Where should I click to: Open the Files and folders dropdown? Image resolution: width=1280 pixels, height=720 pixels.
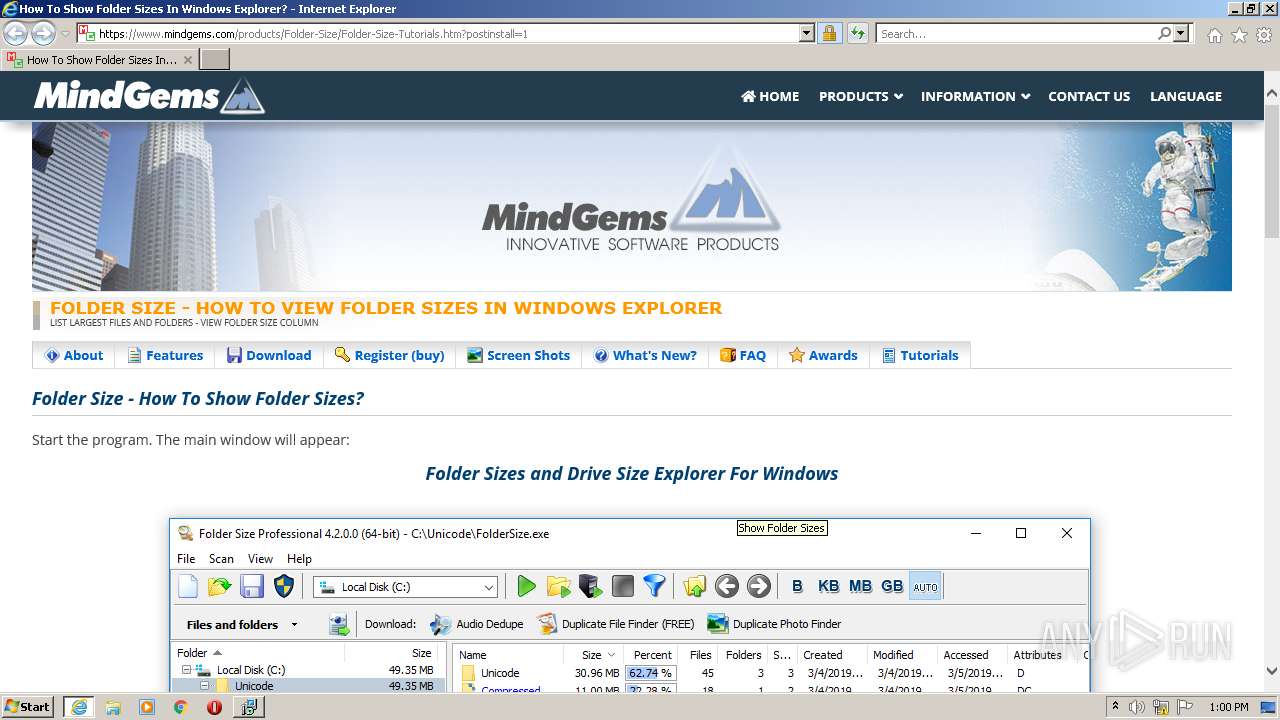(242, 624)
